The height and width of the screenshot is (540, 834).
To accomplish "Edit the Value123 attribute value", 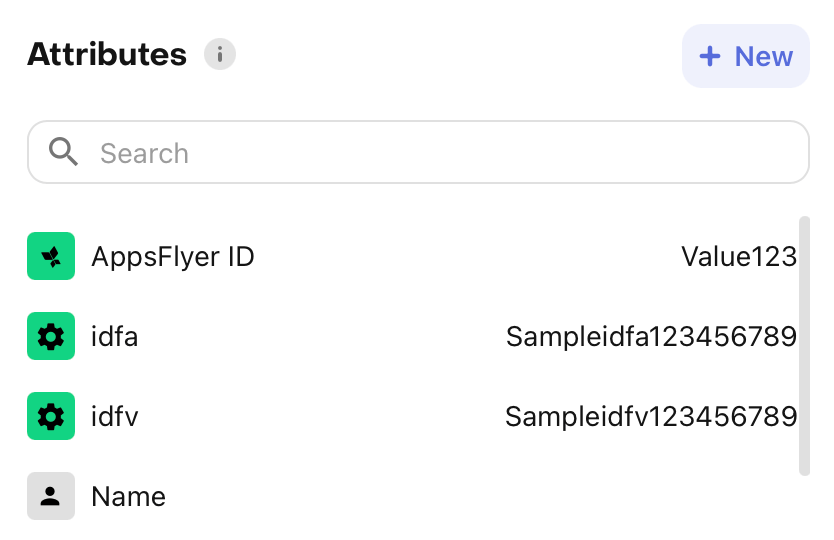I will click(x=739, y=257).
